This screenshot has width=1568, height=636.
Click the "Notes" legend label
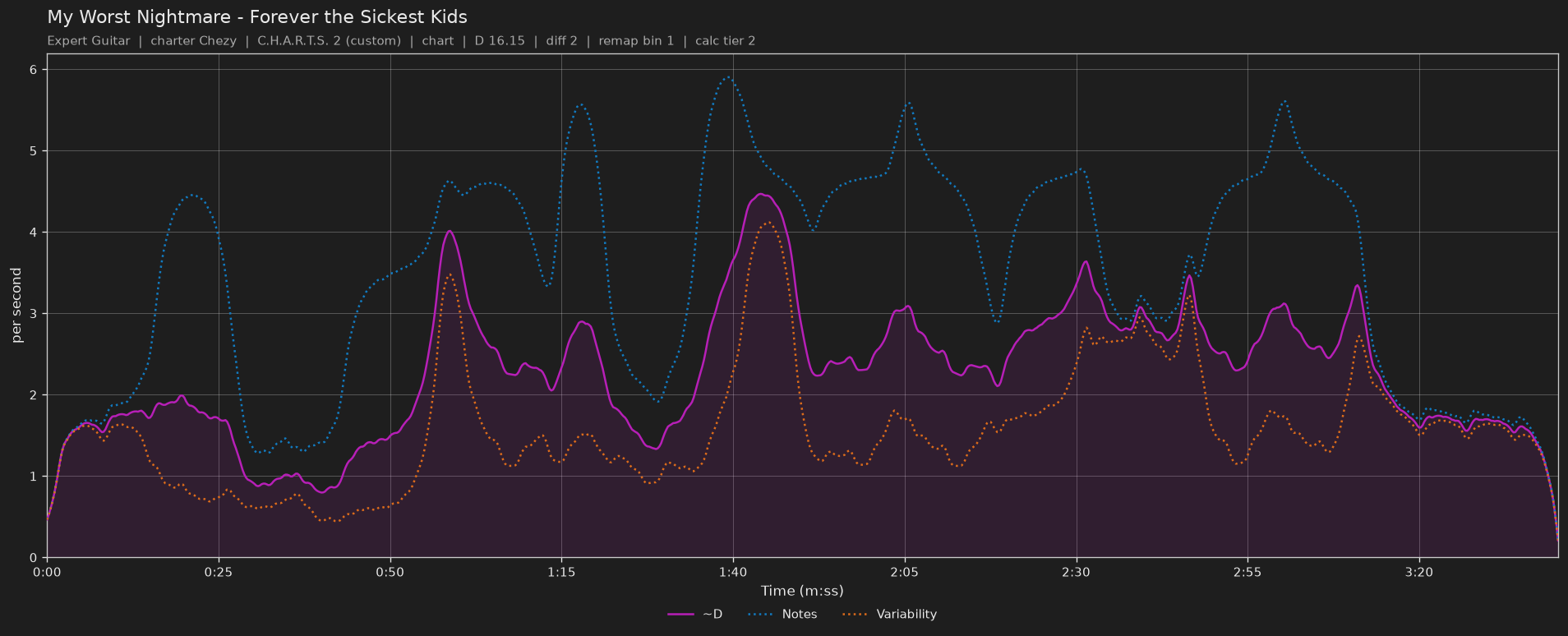pos(800,615)
